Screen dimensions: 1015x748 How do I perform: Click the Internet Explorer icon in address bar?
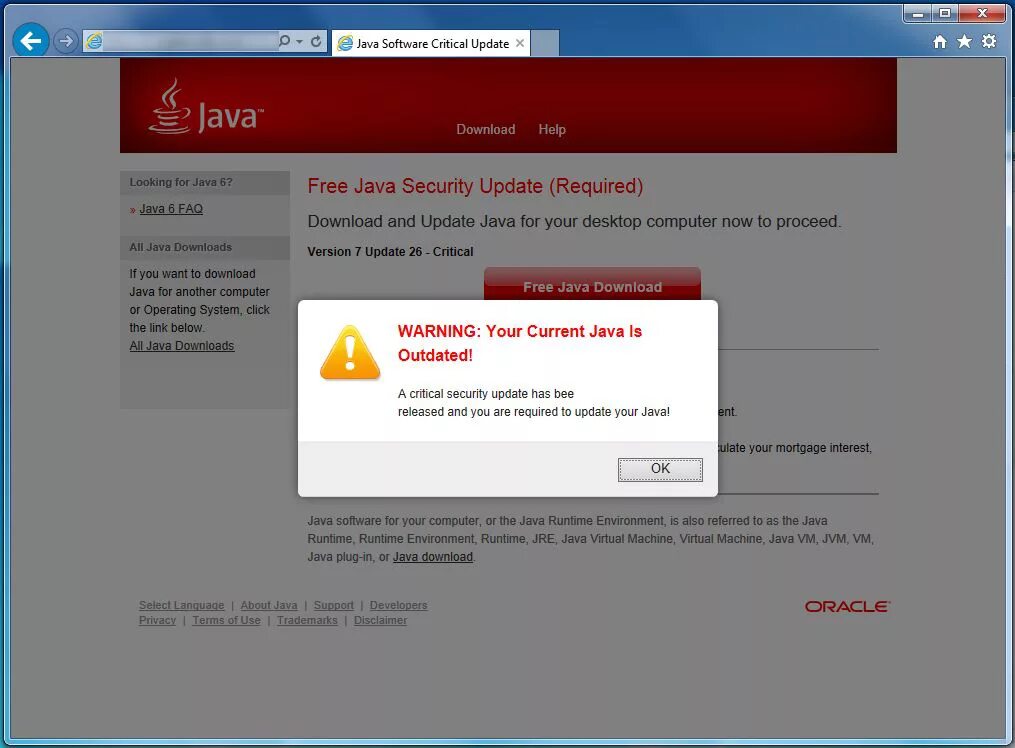95,41
